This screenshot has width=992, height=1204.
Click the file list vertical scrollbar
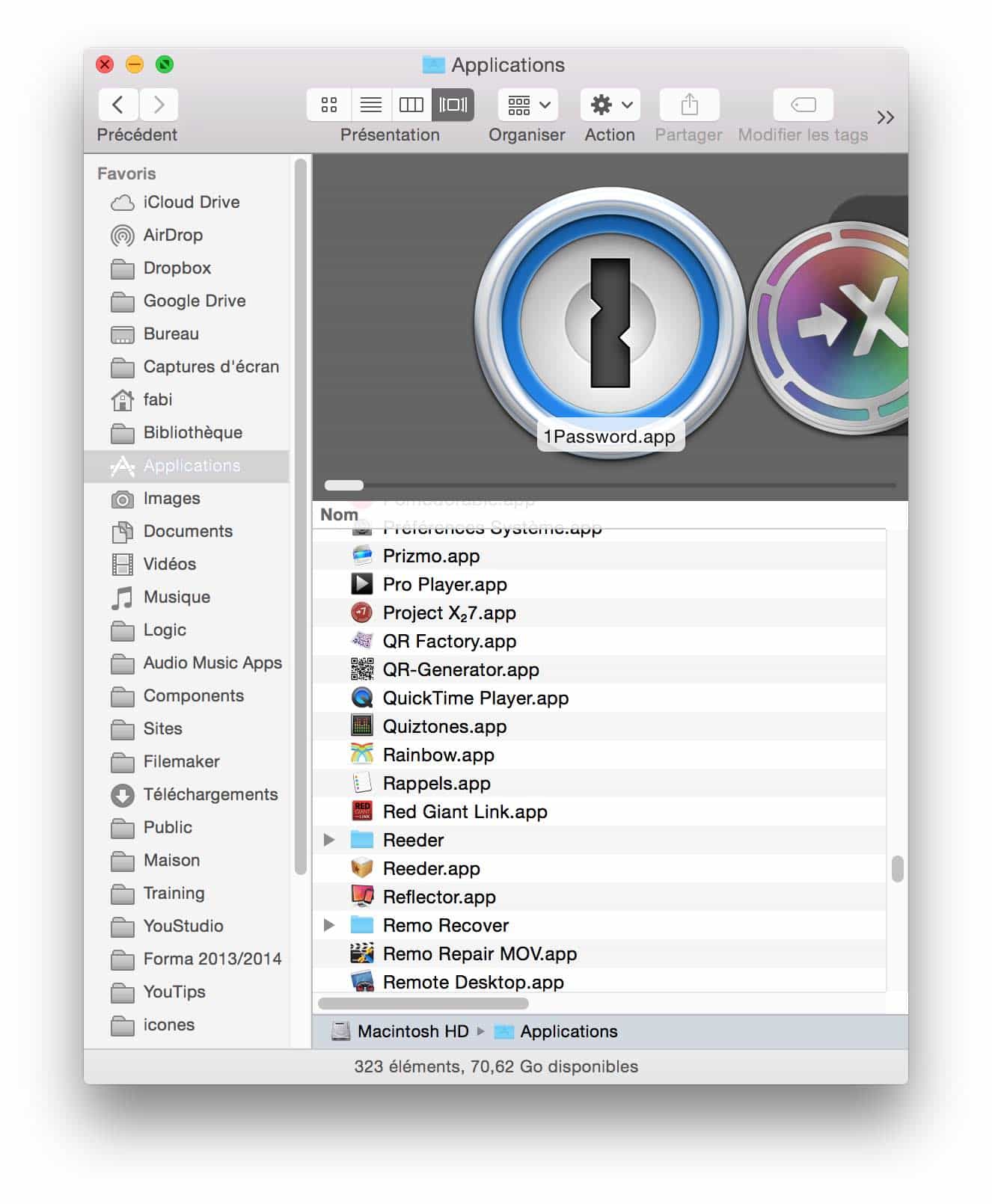pos(898,869)
